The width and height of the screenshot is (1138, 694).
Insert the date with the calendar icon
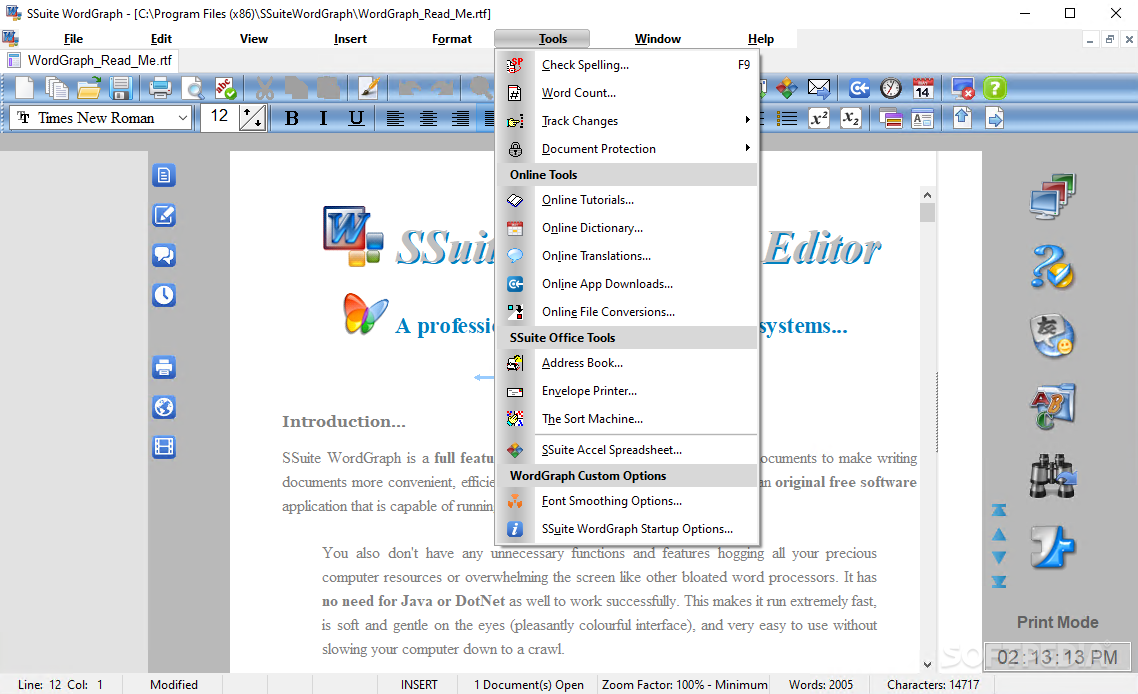point(922,89)
